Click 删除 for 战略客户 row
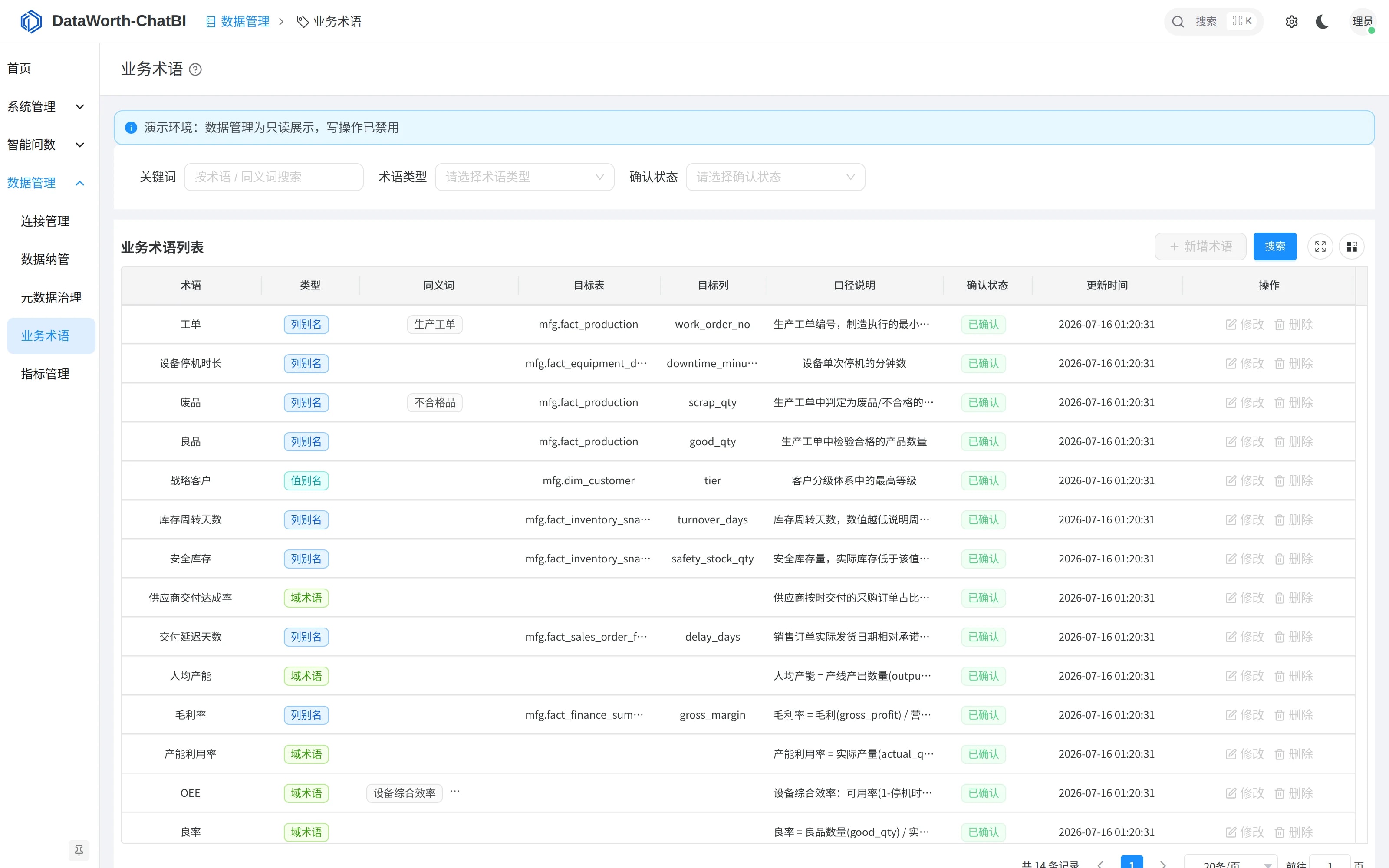Screen dimensions: 1389x868 tap(1294, 480)
